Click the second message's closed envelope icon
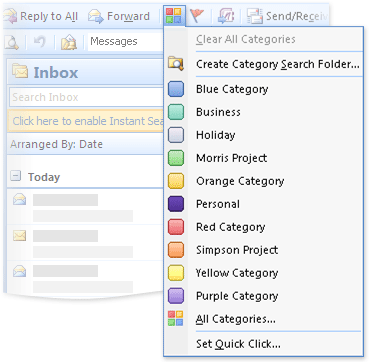Screen dimensions: 369x362 tap(19, 236)
